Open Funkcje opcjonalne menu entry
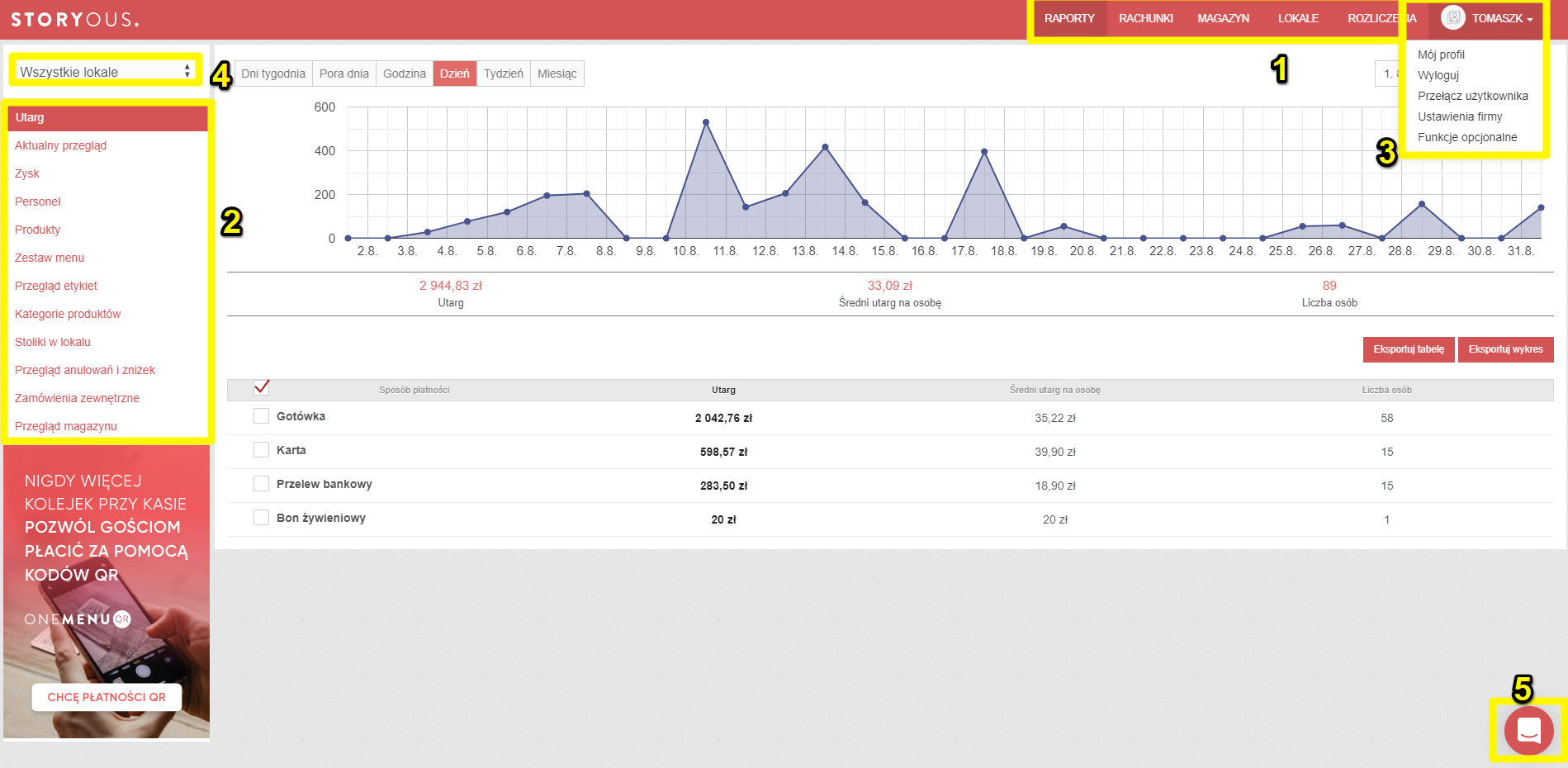This screenshot has width=1568, height=768. tap(1467, 137)
